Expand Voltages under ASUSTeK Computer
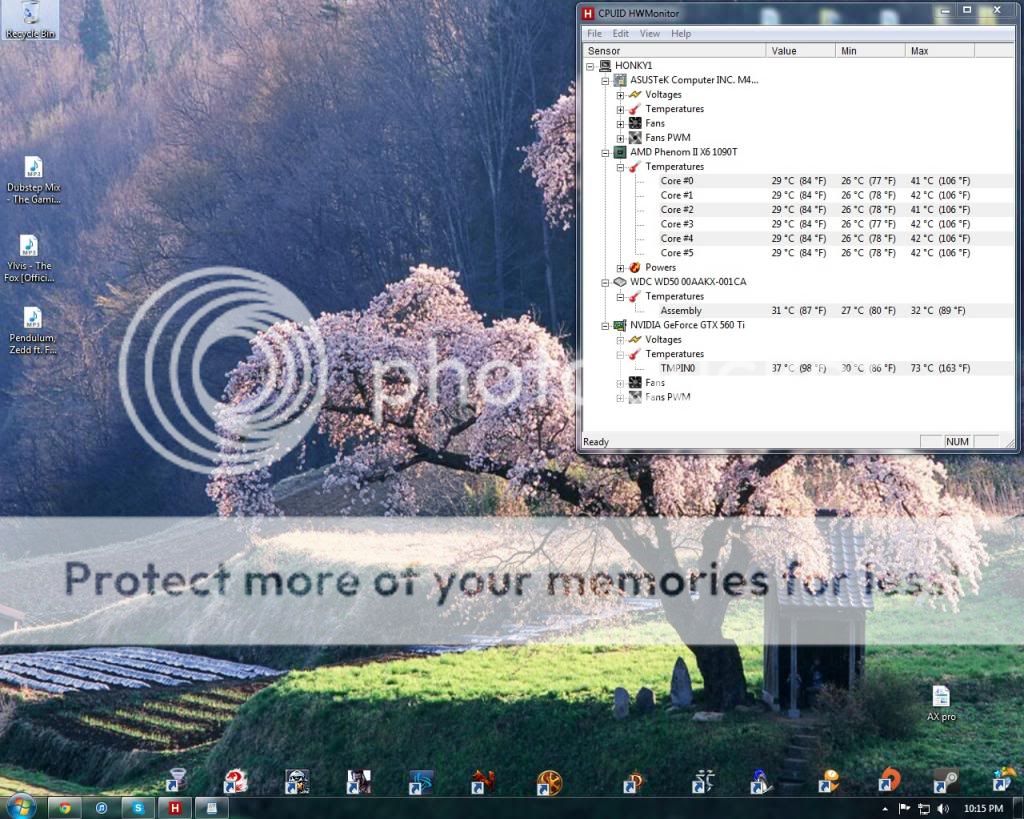Screen dimensions: 1024x819 tap(620, 95)
